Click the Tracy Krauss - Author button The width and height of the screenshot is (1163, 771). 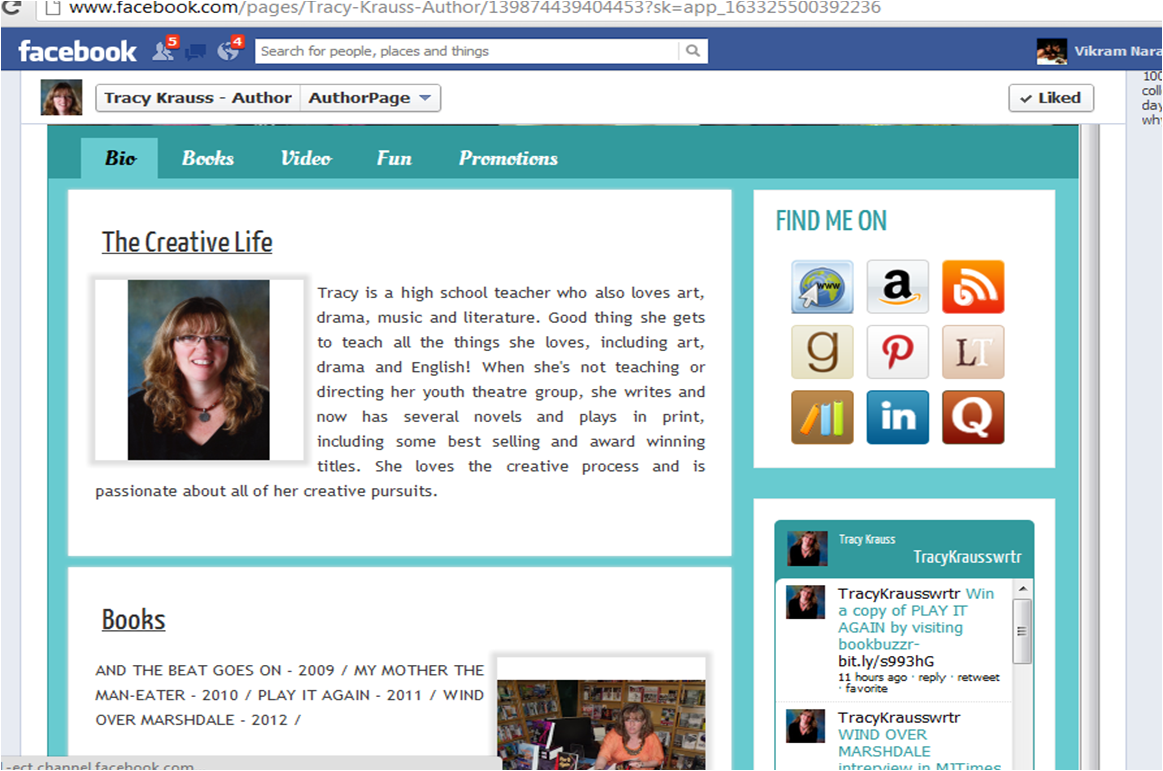tap(198, 98)
